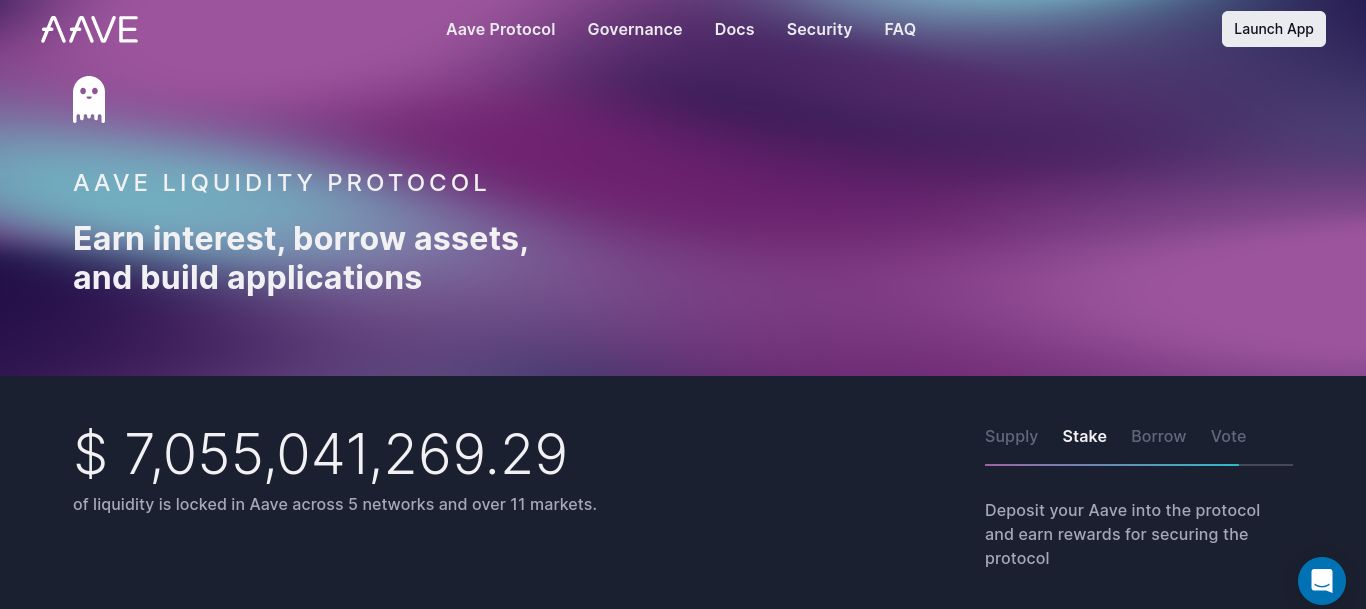Click the white ghost icon above the headline
The width and height of the screenshot is (1366, 609).
click(89, 99)
